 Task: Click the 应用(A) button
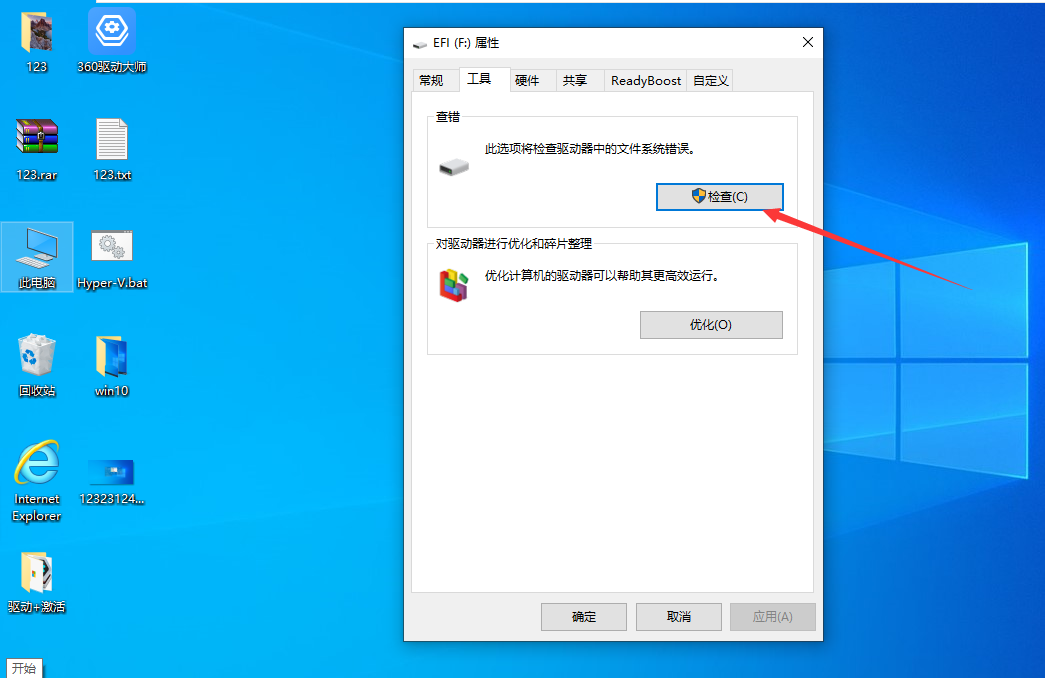(x=772, y=617)
